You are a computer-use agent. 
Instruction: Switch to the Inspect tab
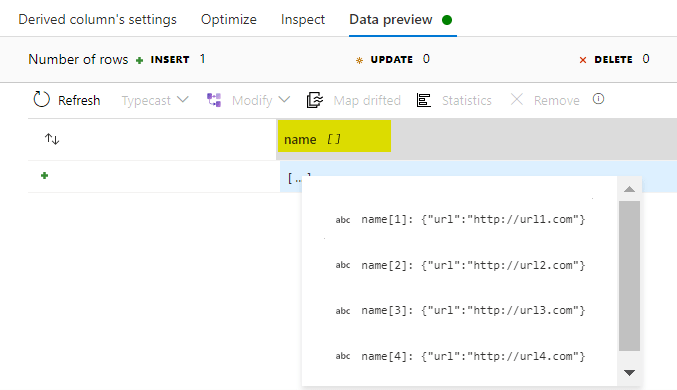(303, 19)
